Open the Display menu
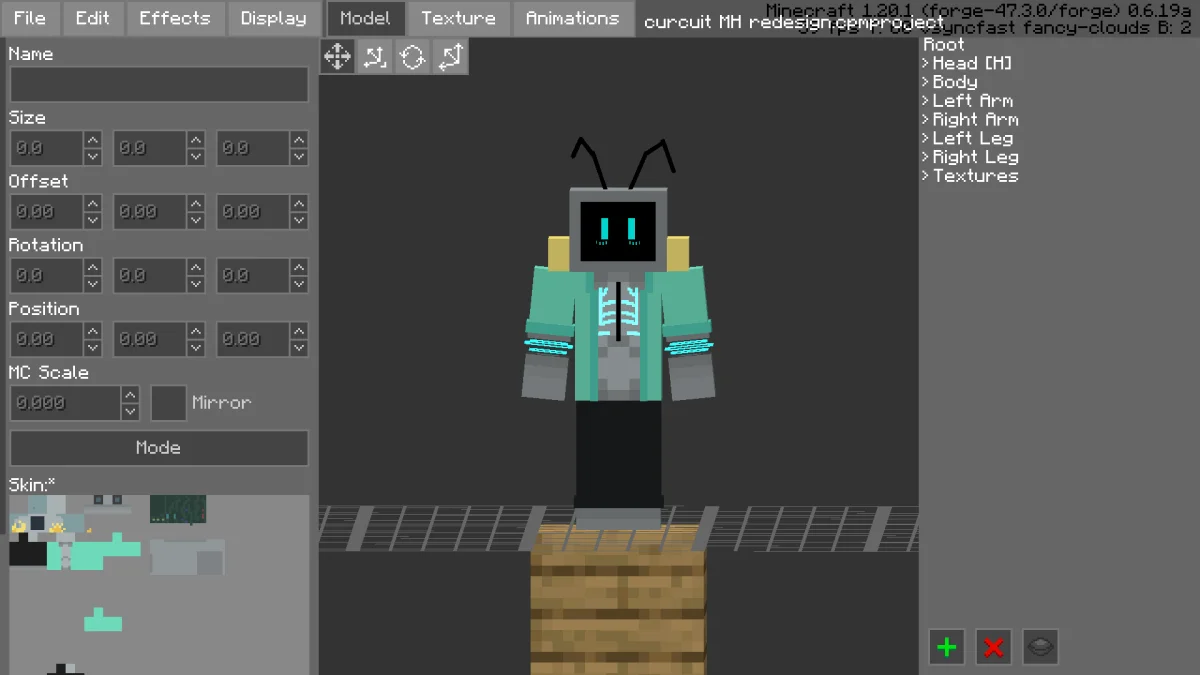Screen dimensions: 1200x675 coord(274,18)
